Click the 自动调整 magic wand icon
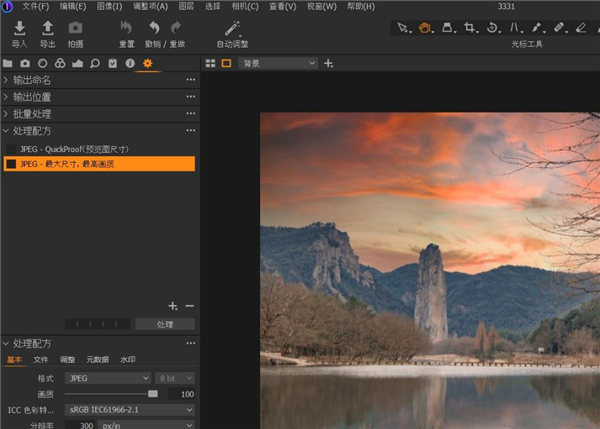This screenshot has height=429, width=600. coord(232,28)
